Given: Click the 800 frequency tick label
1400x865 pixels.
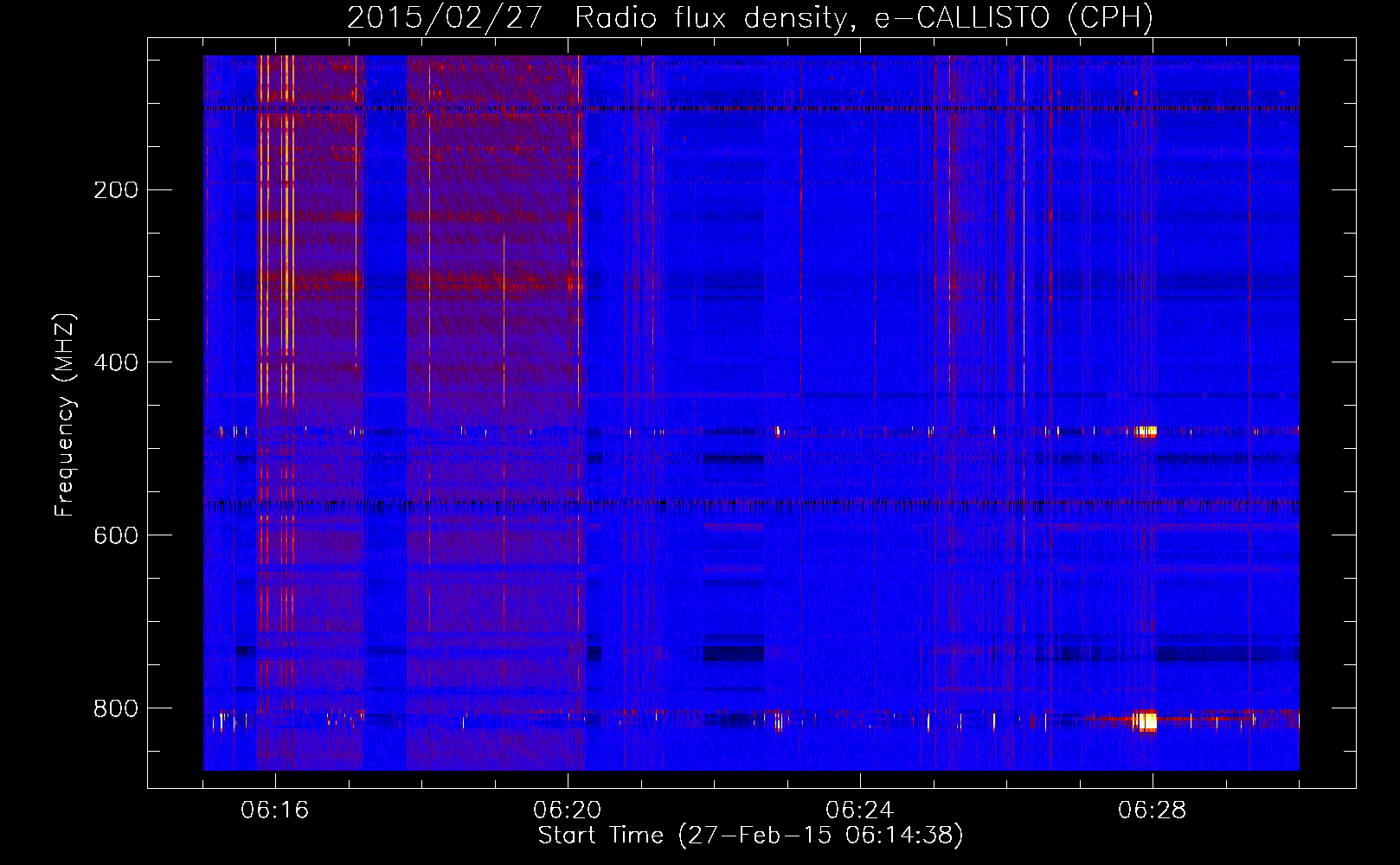Looking at the screenshot, I should point(115,708).
